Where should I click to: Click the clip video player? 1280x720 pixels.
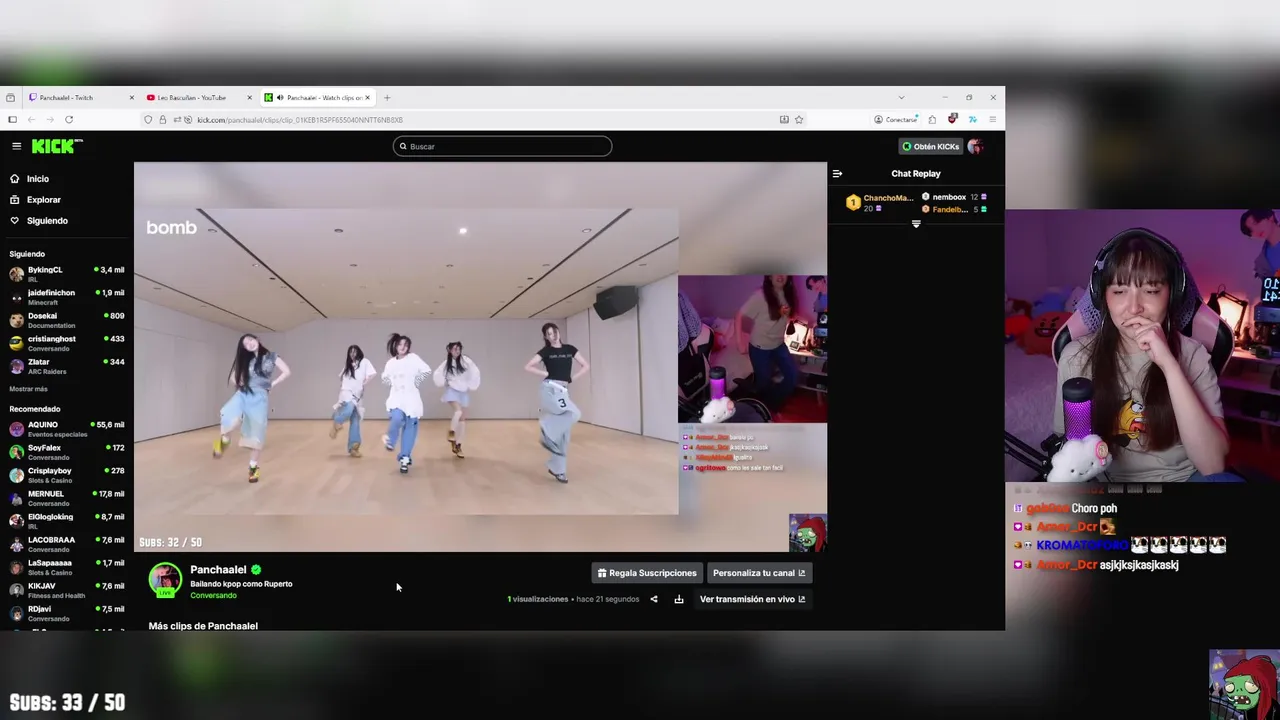(x=480, y=357)
